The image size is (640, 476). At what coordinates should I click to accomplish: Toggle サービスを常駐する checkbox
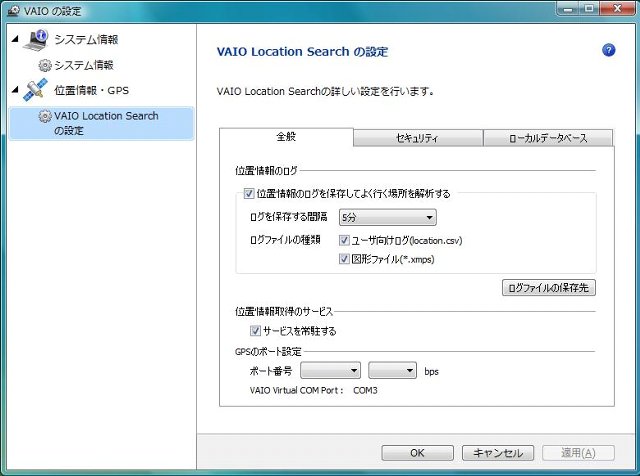coord(255,331)
